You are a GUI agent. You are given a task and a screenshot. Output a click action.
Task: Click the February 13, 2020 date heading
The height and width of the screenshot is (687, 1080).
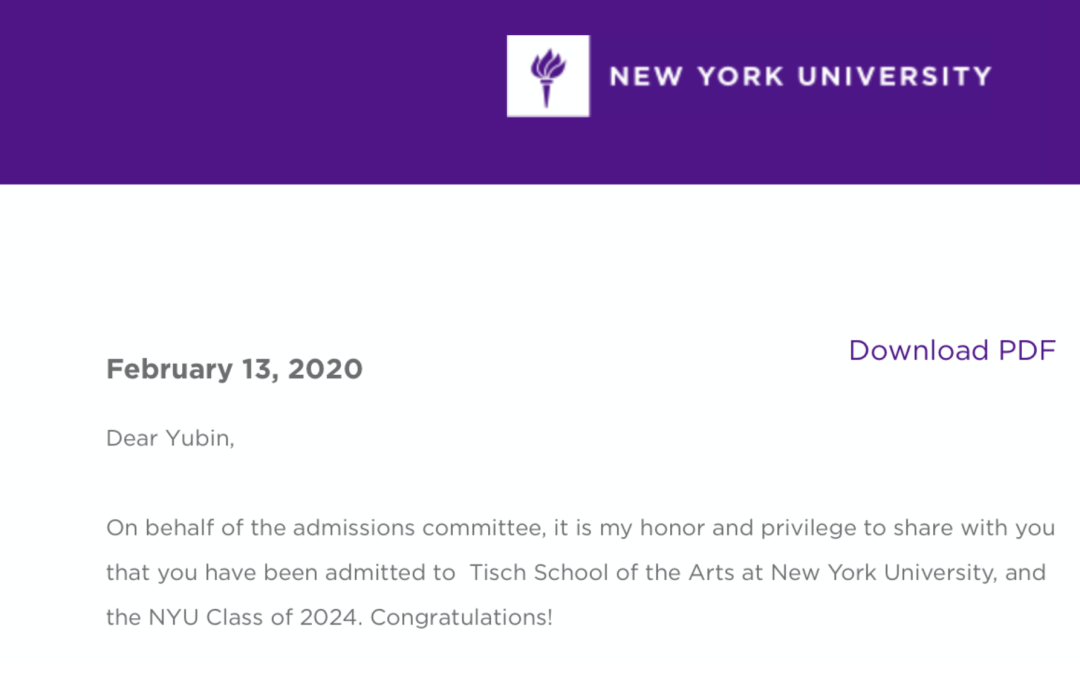[234, 369]
